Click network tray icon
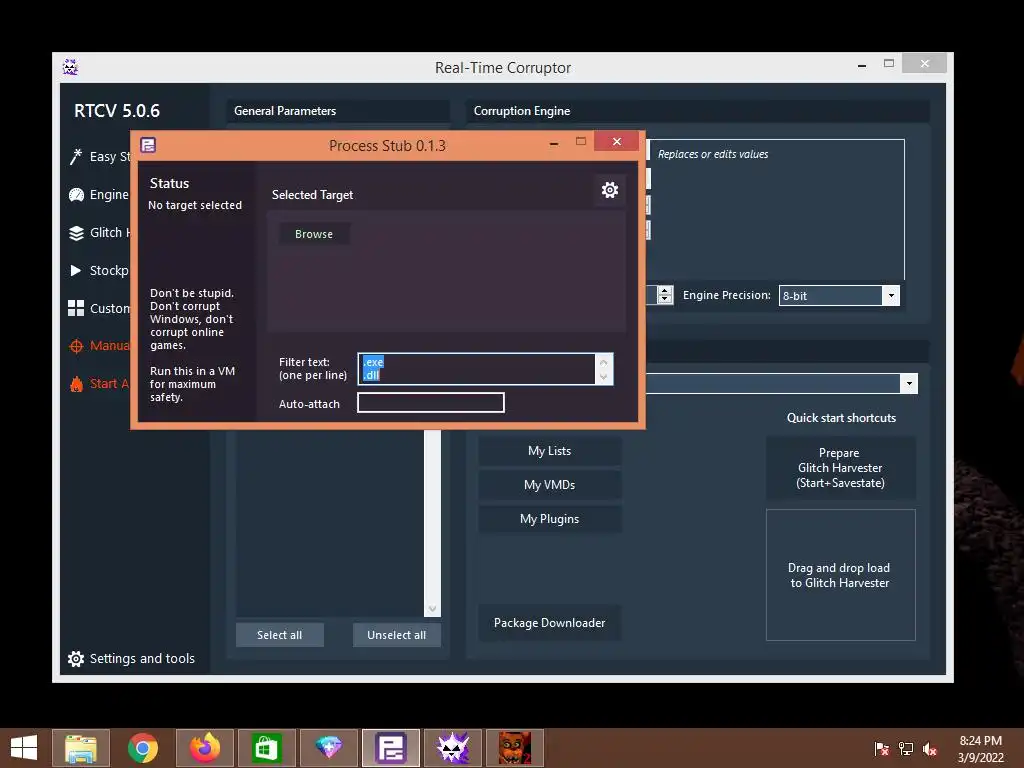The width and height of the screenshot is (1024, 768). click(906, 748)
